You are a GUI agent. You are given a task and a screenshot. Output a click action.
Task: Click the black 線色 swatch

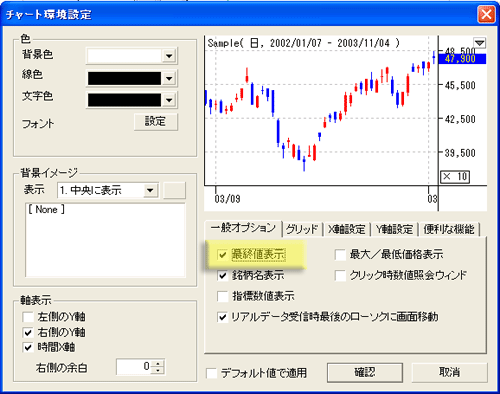tap(125, 79)
